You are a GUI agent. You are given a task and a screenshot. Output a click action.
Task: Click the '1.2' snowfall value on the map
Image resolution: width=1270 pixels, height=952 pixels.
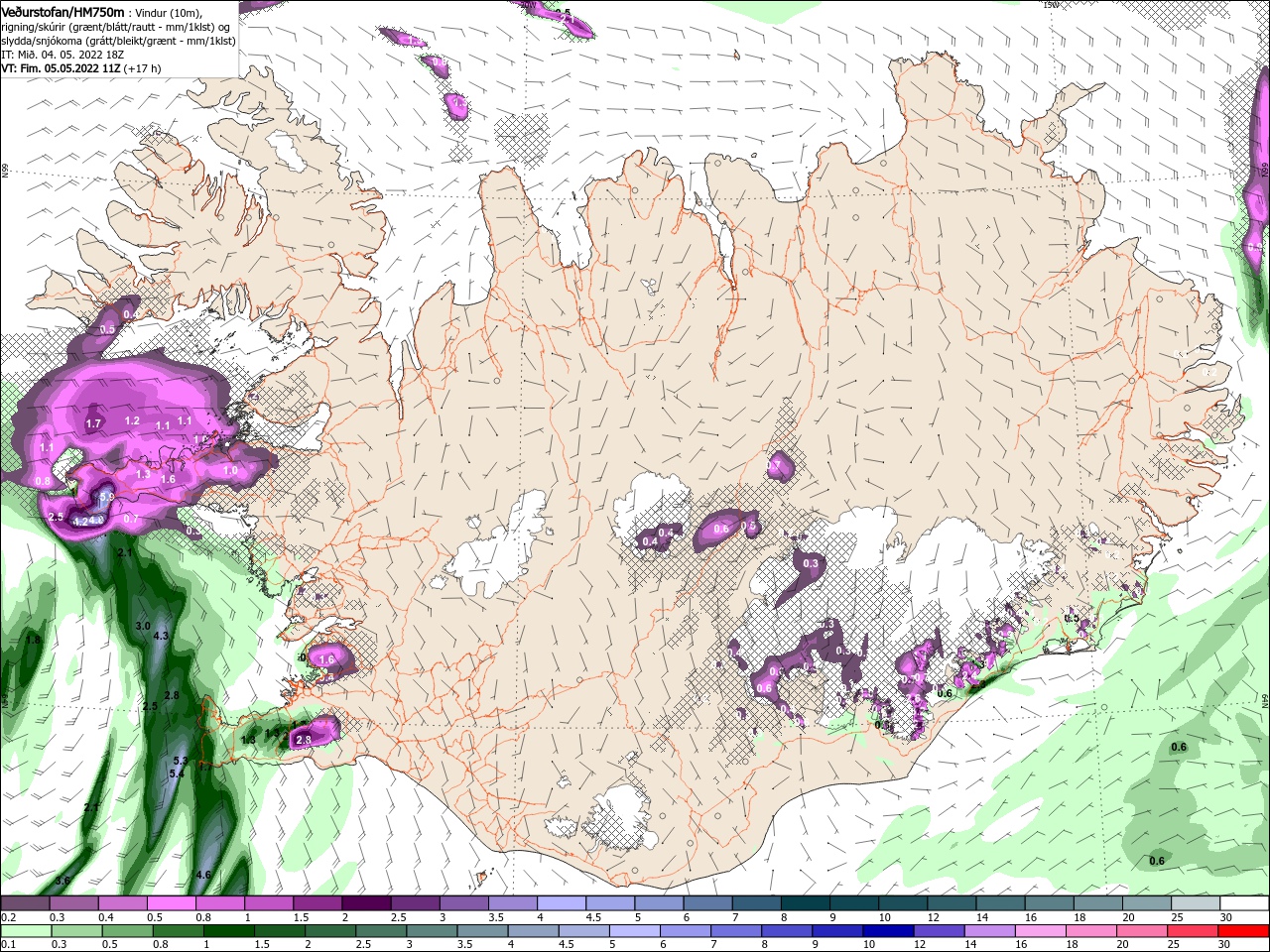pyautogui.click(x=132, y=421)
